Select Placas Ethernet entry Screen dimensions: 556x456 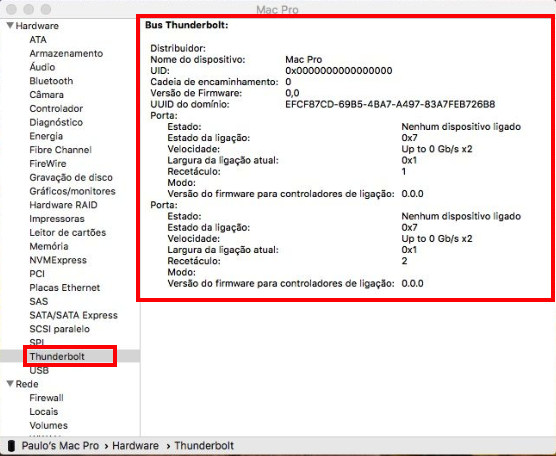tap(65, 288)
